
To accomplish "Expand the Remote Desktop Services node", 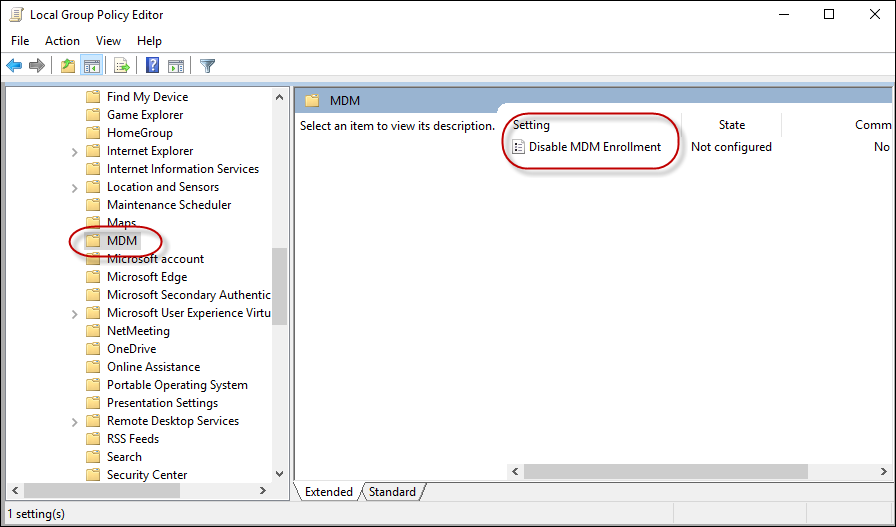I will [75, 422].
